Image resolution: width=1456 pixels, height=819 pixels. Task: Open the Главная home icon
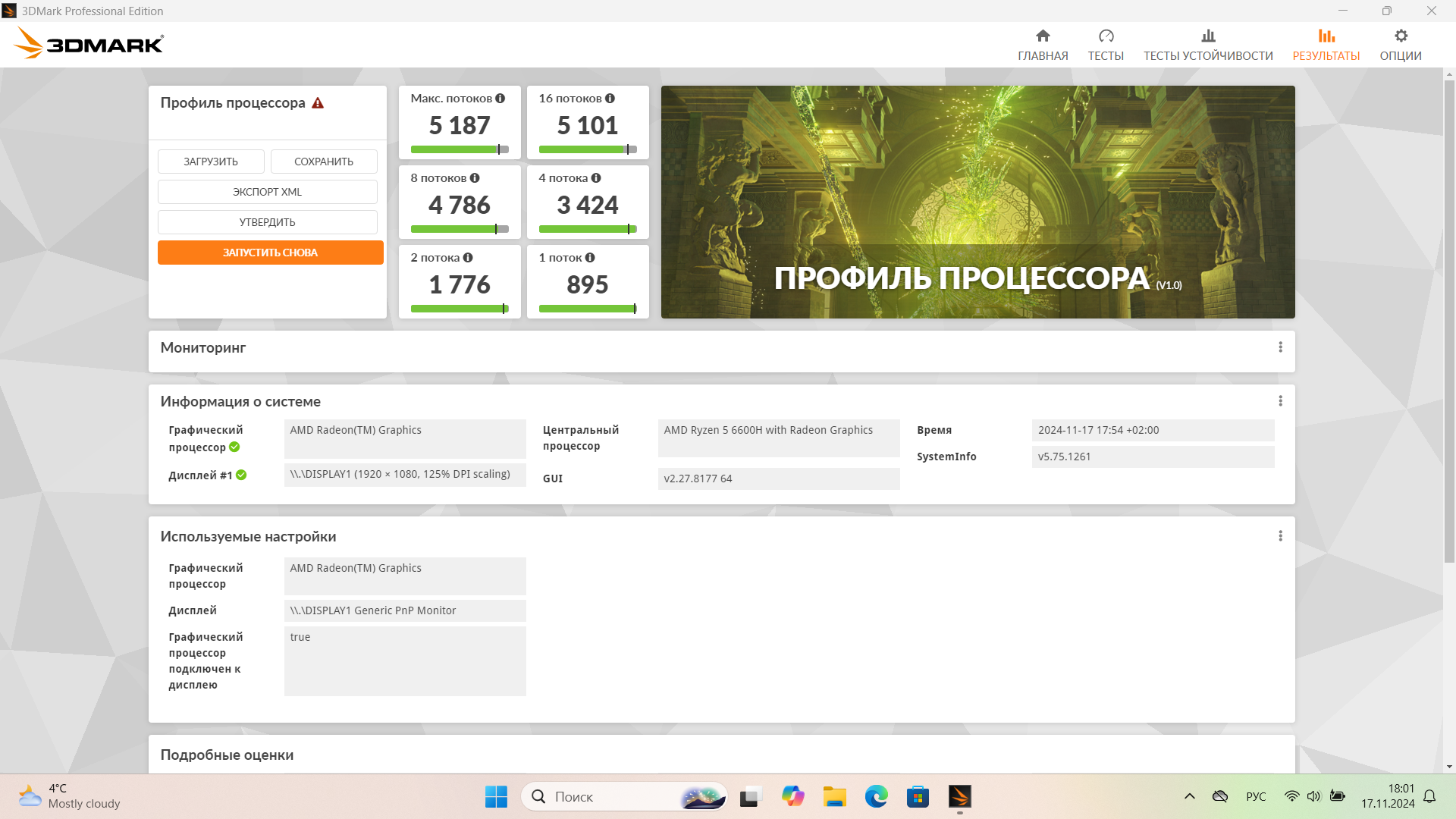[x=1043, y=36]
